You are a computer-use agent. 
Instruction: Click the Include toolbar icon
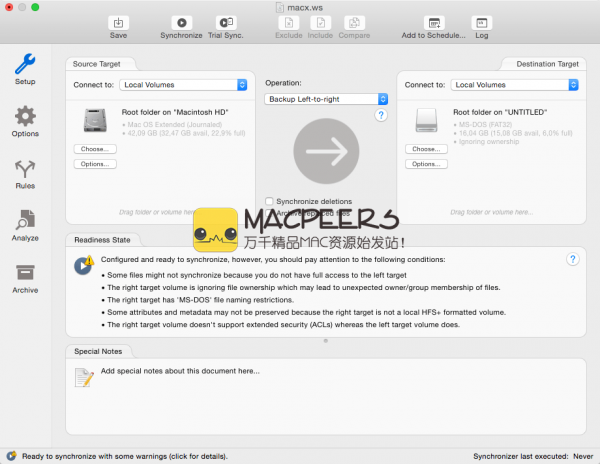(x=321, y=23)
